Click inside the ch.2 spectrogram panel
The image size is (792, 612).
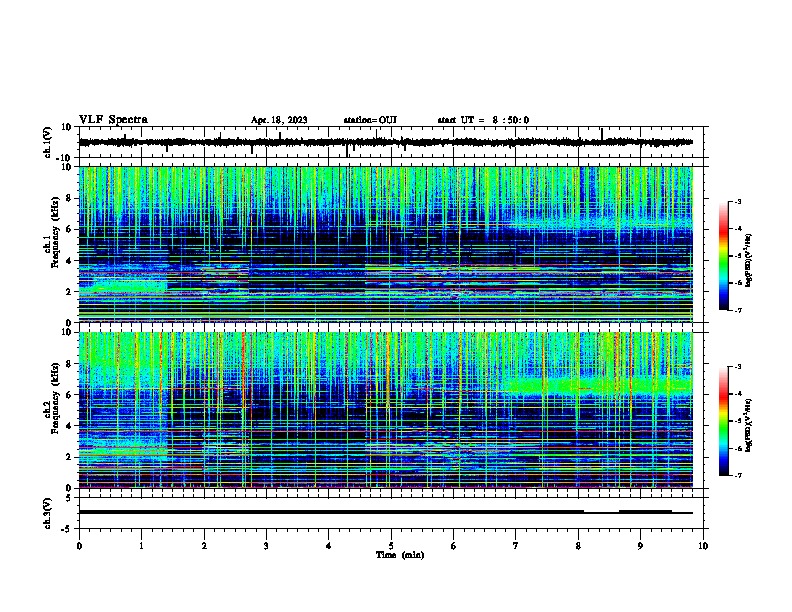coord(386,410)
